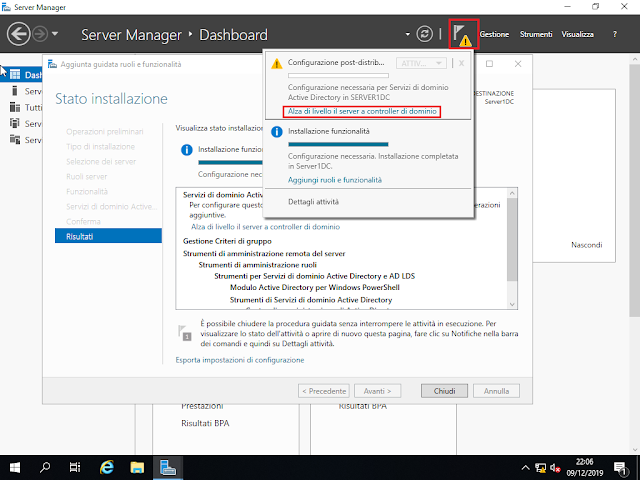Viewport: 640px width, 480px height.
Task: Click the Nascondi link on dashboard
Action: click(587, 245)
